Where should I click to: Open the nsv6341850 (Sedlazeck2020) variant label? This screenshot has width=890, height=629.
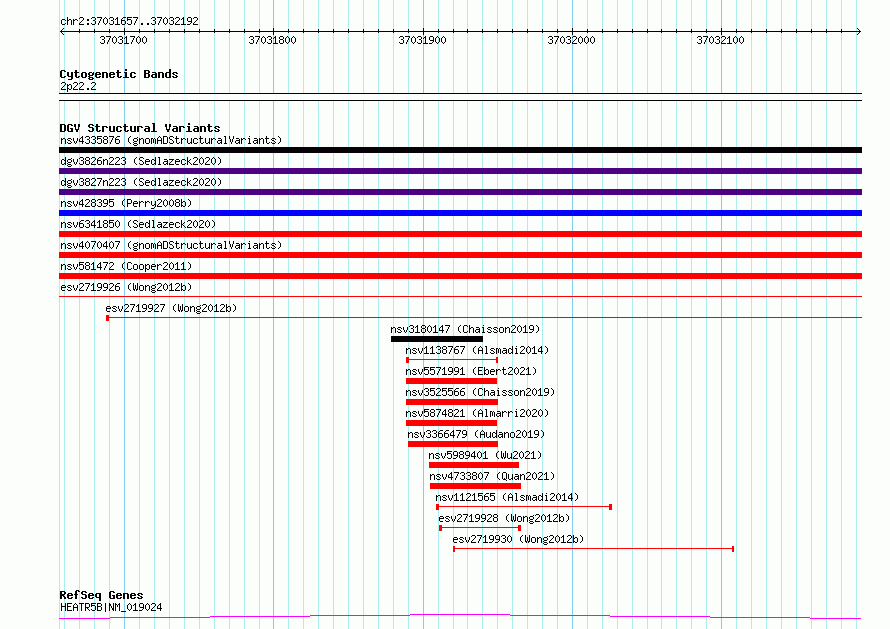tap(137, 224)
